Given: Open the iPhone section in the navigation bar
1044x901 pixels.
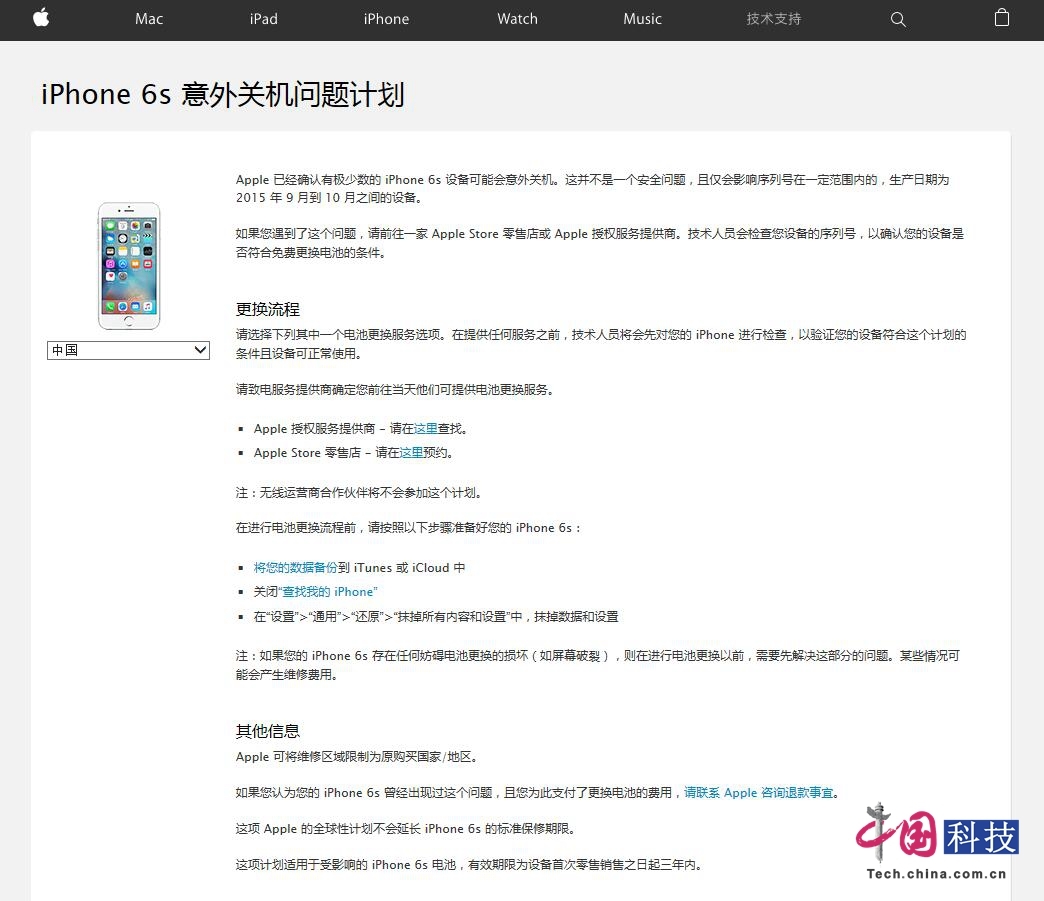Looking at the screenshot, I should tap(386, 19).
